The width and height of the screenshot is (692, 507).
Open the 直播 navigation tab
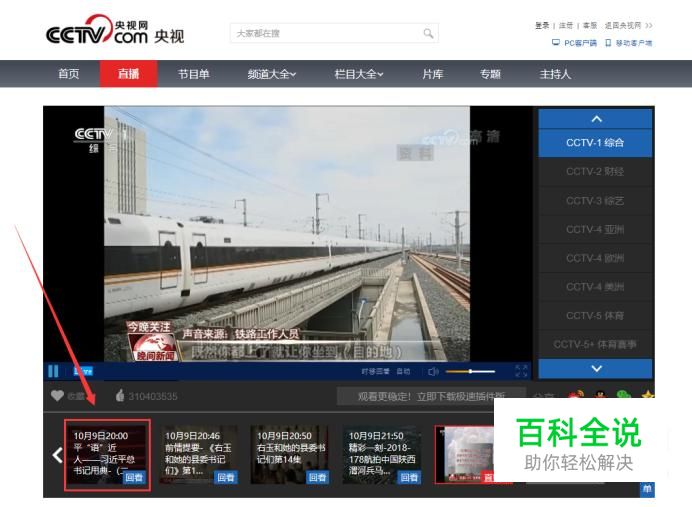pyautogui.click(x=128, y=74)
